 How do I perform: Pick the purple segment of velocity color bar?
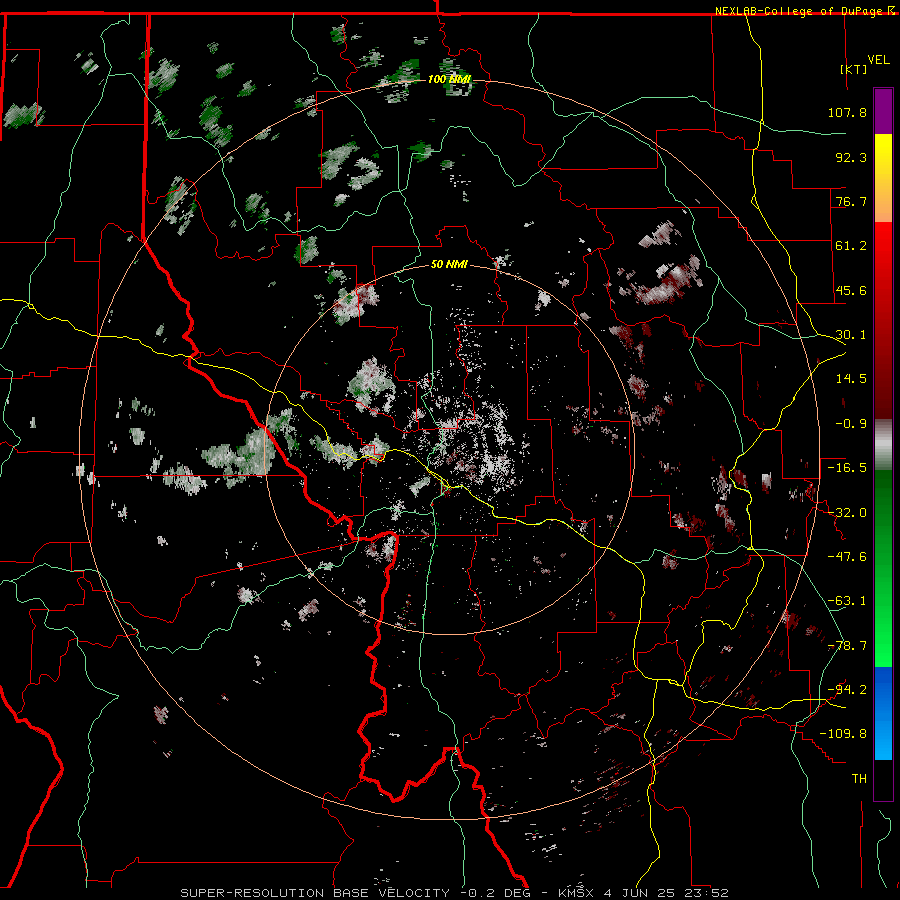point(883,111)
